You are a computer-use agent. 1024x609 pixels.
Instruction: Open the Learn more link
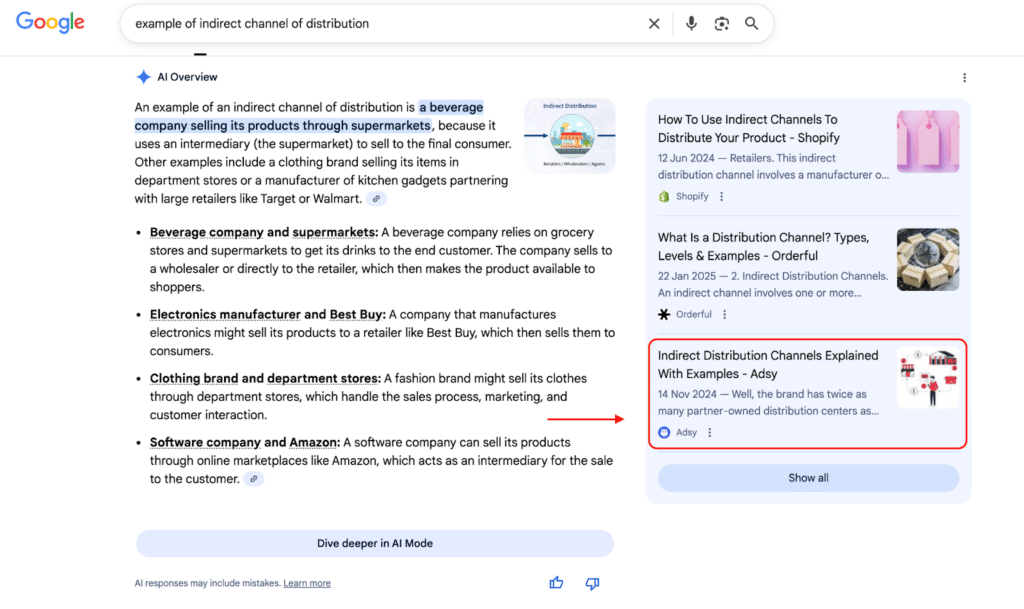coord(306,583)
